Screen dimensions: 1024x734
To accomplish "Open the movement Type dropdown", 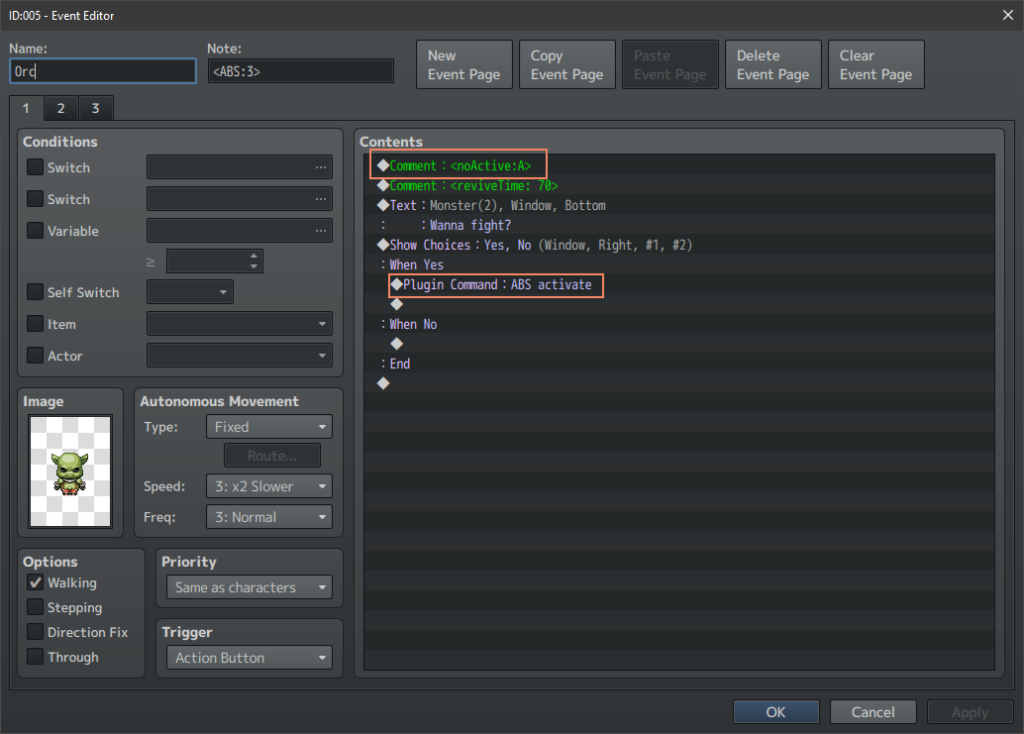I will [x=269, y=427].
